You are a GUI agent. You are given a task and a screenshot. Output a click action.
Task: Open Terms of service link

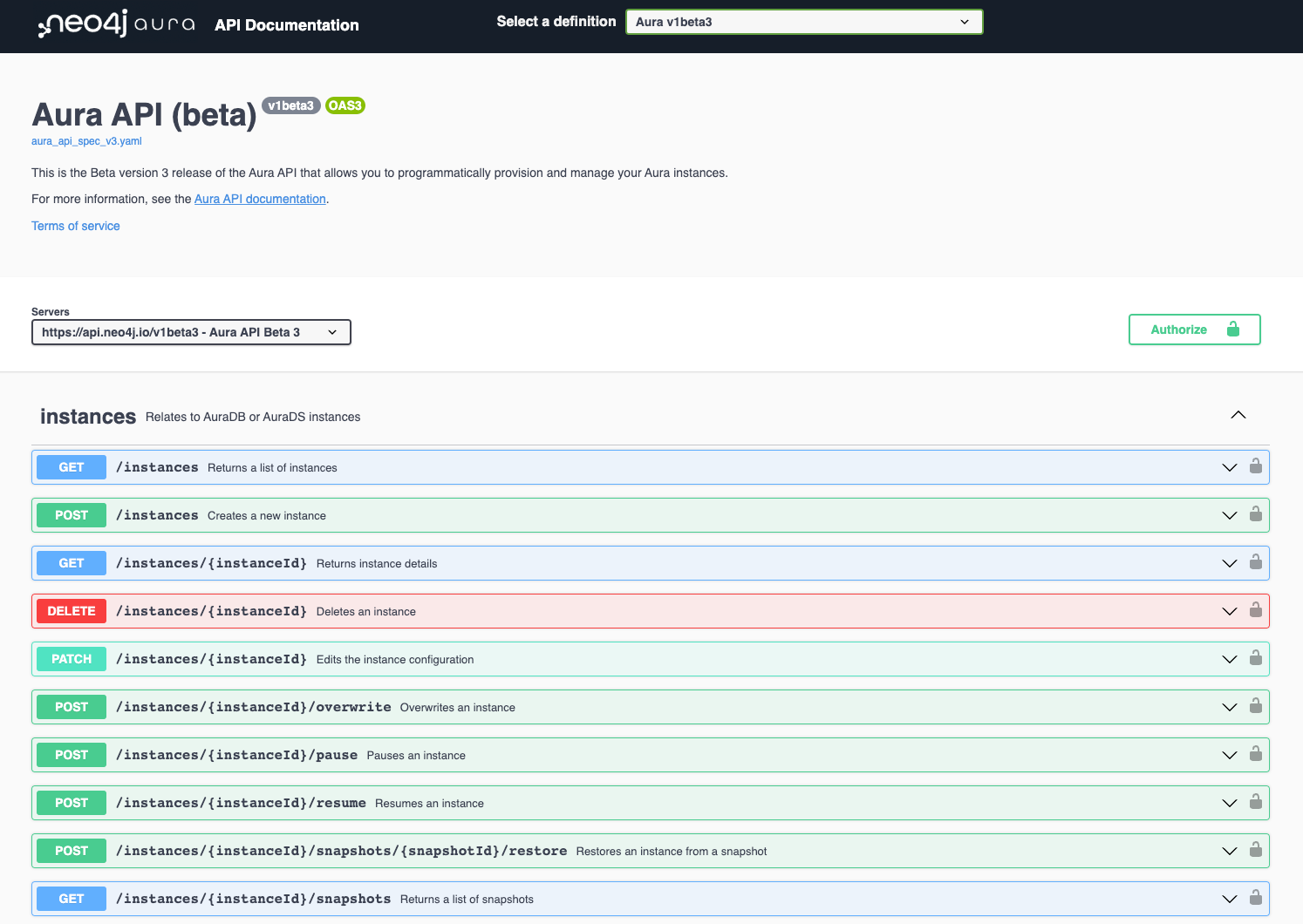(x=76, y=226)
